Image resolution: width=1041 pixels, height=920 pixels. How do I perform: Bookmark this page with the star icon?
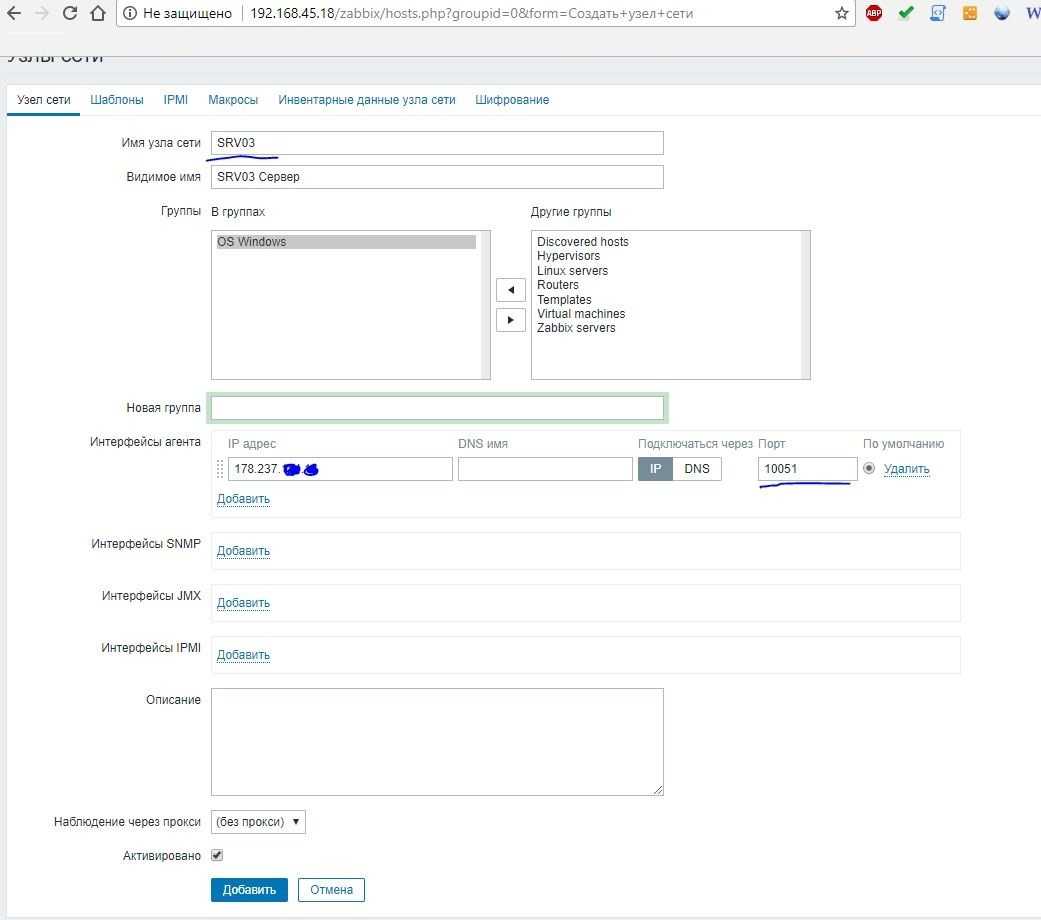point(841,14)
